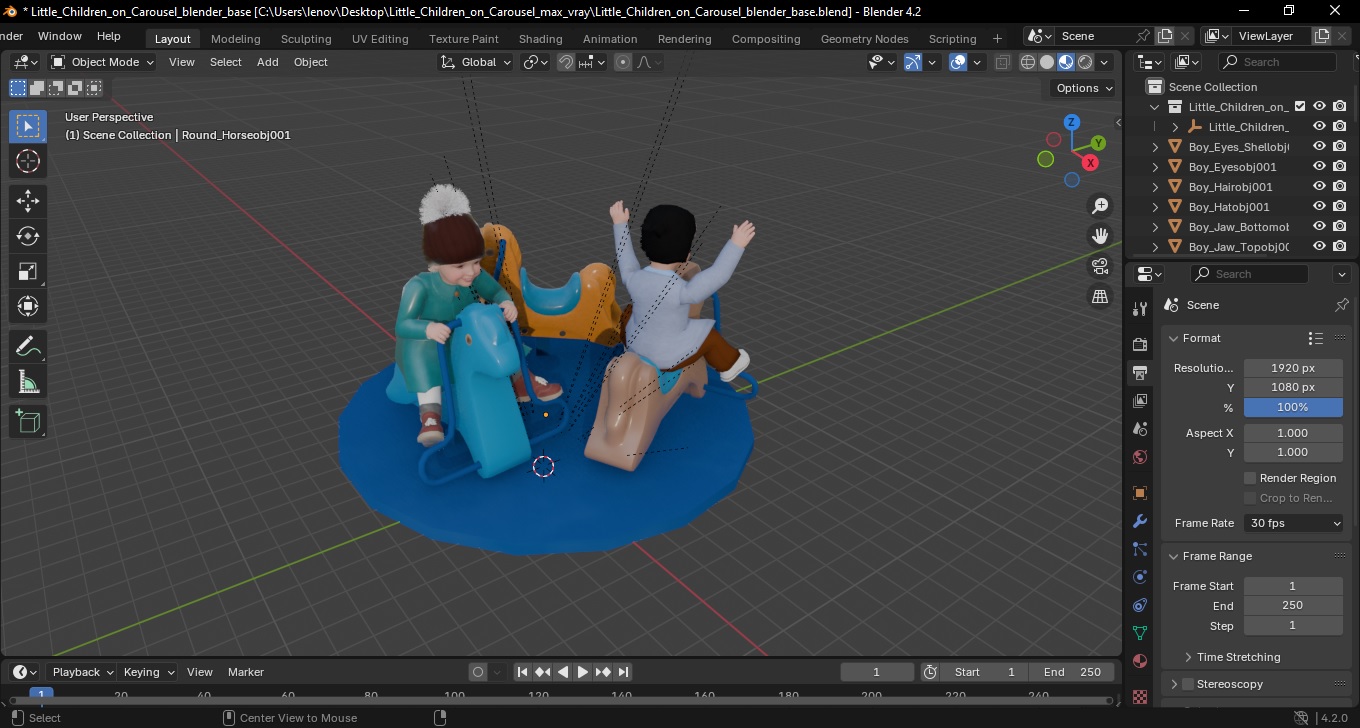The height and width of the screenshot is (728, 1360).
Task: Open the Keying dropdown in timeline
Action: (x=148, y=672)
